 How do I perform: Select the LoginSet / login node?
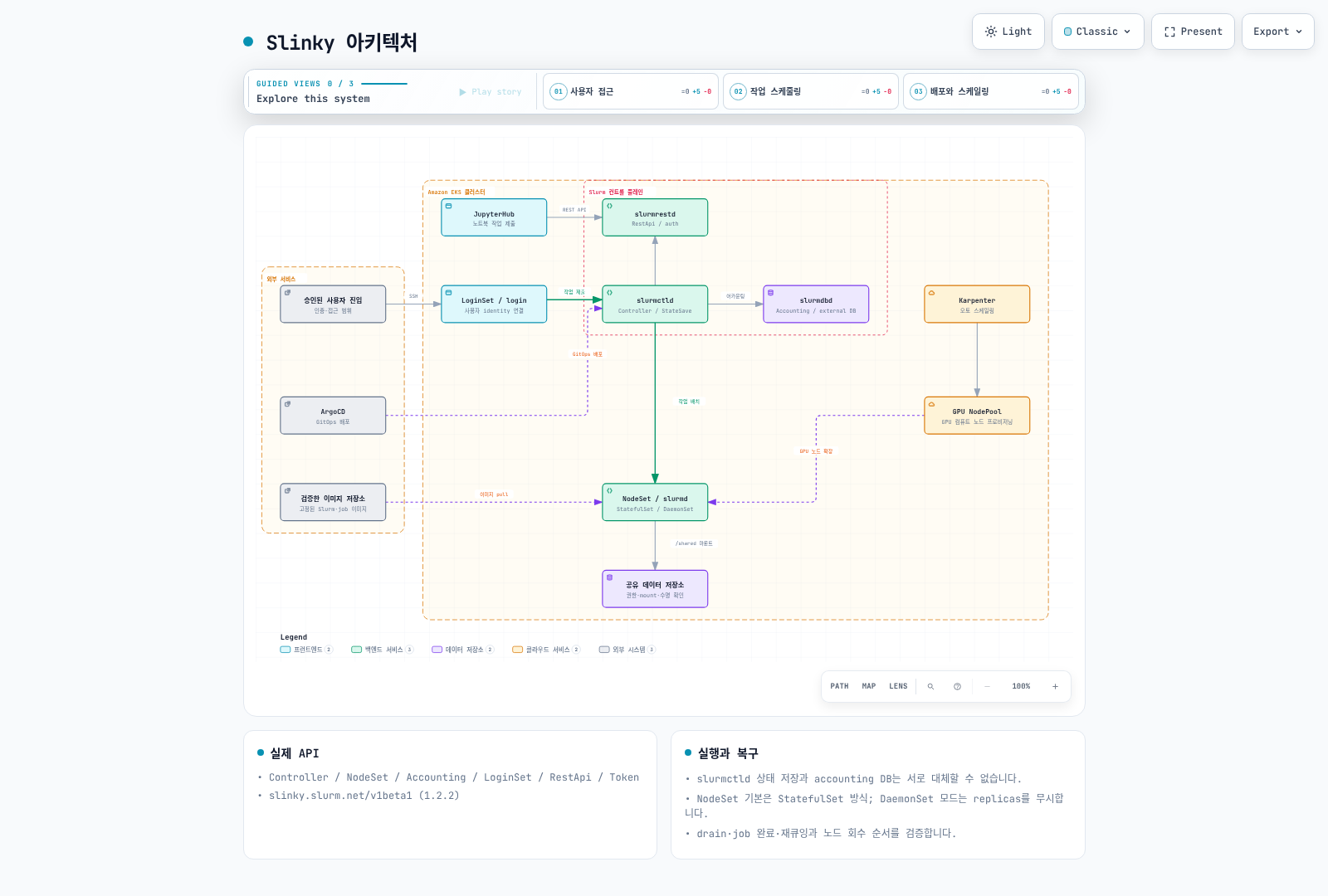pyautogui.click(x=494, y=304)
